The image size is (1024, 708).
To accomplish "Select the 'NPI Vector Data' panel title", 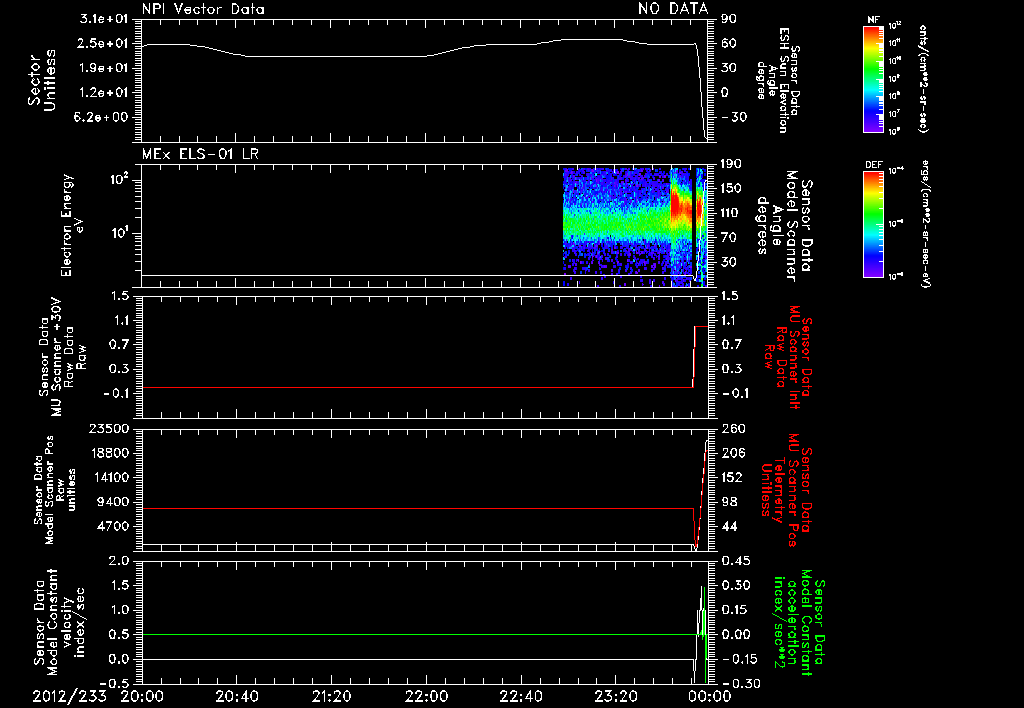I will click(203, 9).
